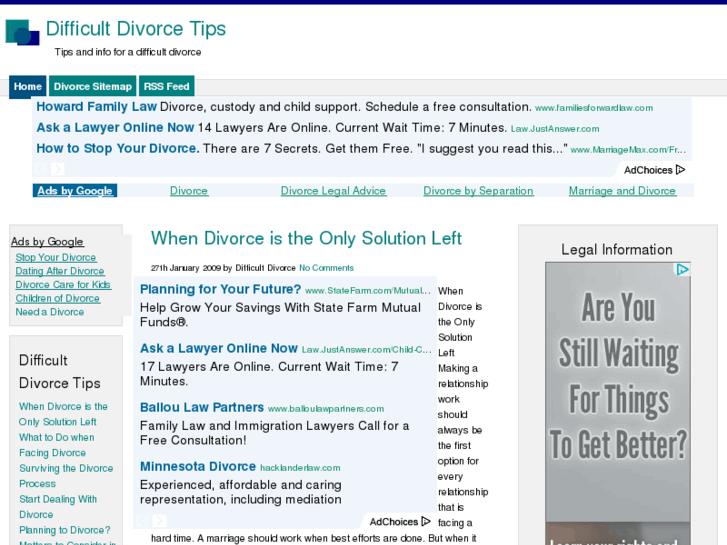Screen dimensions: 727x545
Task: Click the Dating After Divorce sidebar link
Action: [x=60, y=271]
